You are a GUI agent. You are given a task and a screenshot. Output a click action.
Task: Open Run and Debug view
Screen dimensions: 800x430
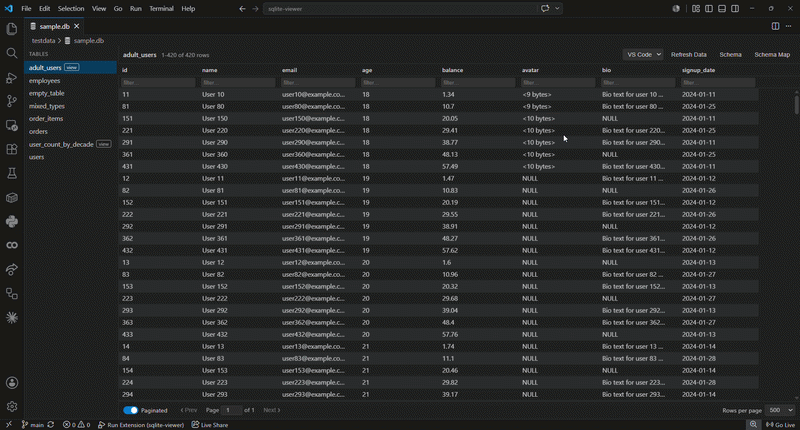pos(12,78)
